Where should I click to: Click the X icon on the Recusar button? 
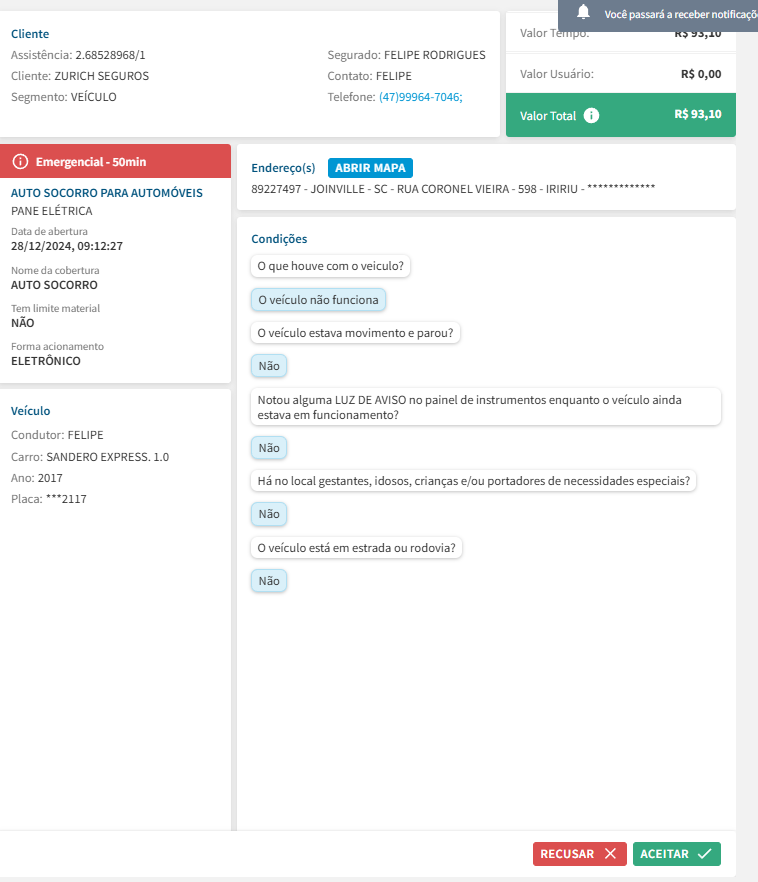[610, 854]
